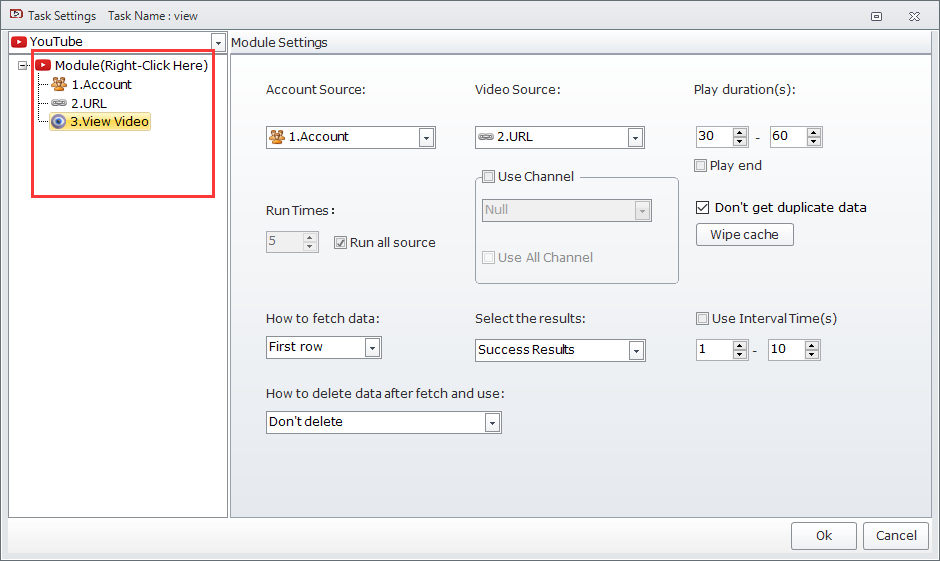Click the Task Settings title bar icon
Viewport: 940px width, 561px height.
15,15
